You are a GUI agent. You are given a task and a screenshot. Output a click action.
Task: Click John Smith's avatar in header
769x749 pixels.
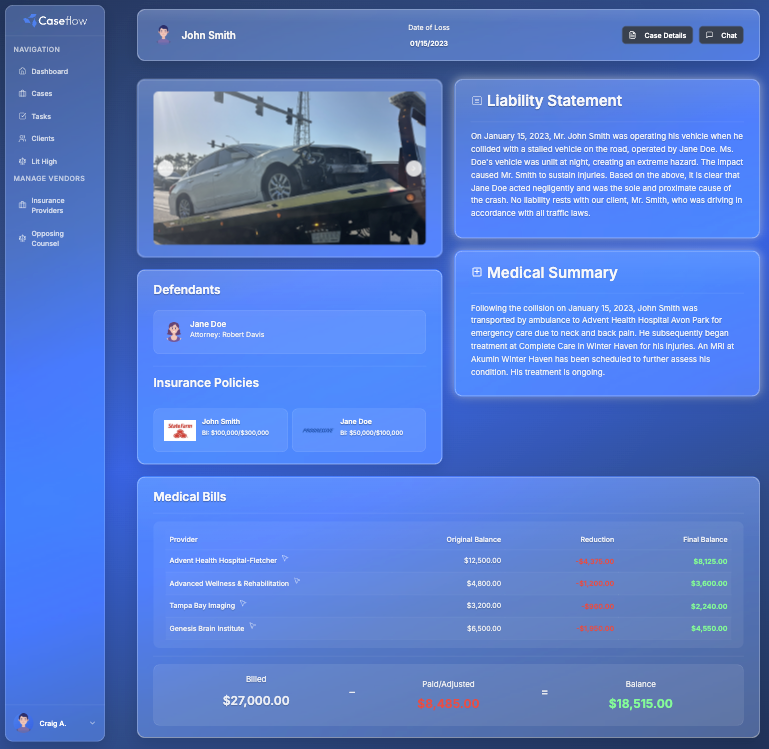163,35
